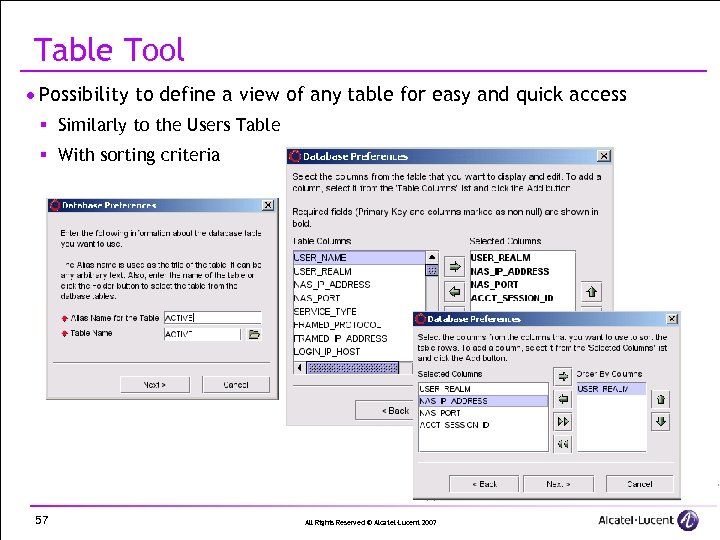Viewport: 720px width, 540px height.
Task: Close the left Database Preferences dialog
Action: tap(268, 205)
